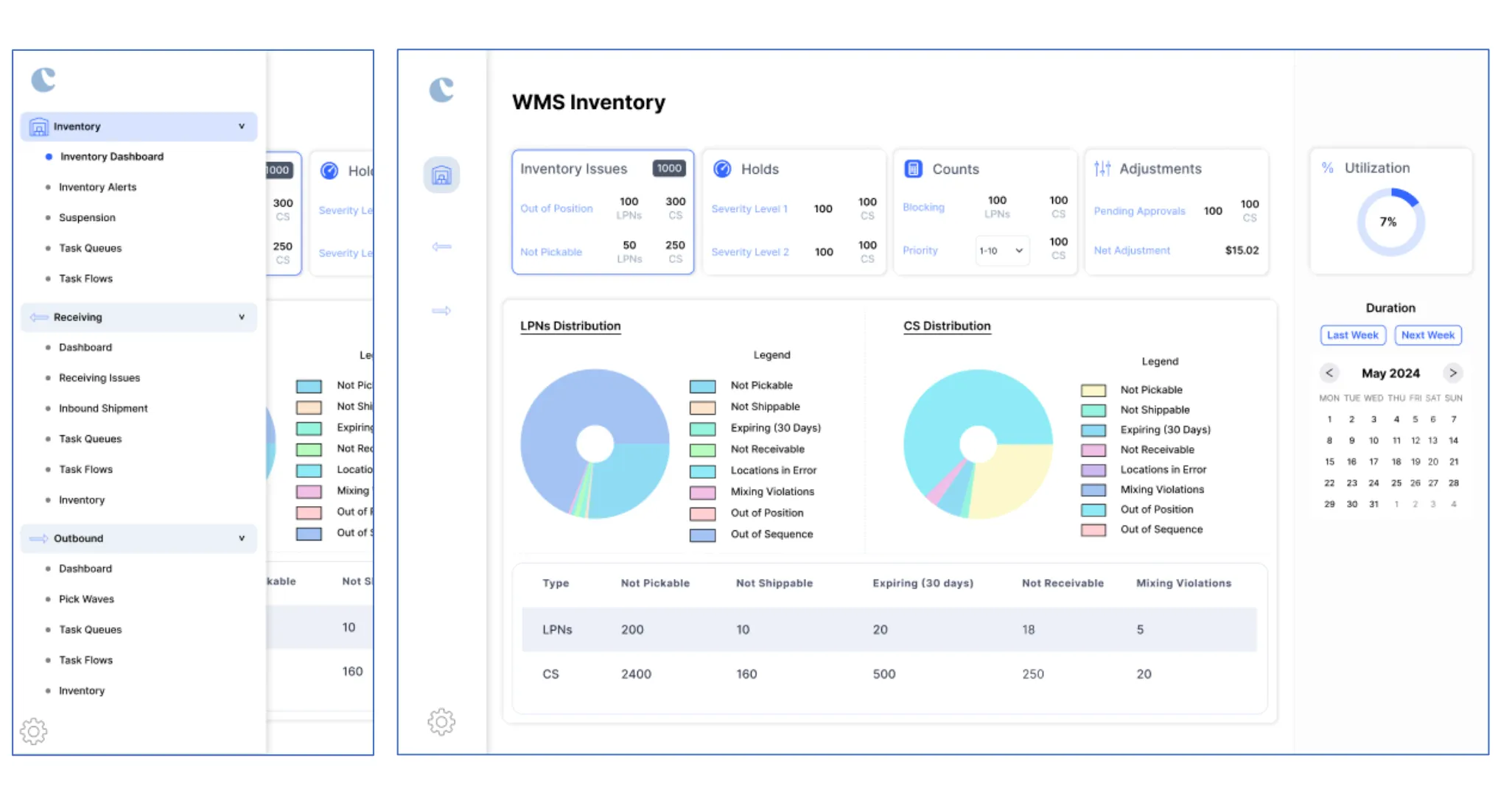Image resolution: width=1512 pixels, height=797 pixels.
Task: Open settings gear in collapsed sidebar
Action: click(441, 722)
